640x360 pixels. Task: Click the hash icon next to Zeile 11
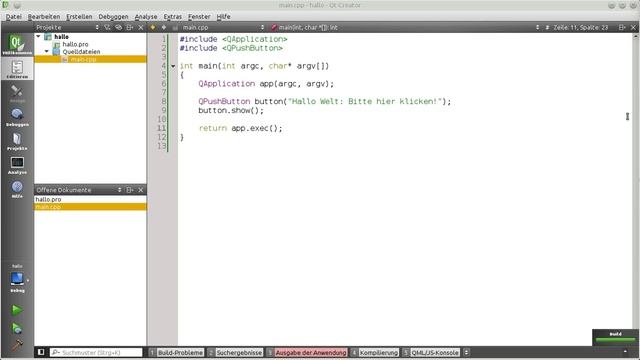click(x=547, y=27)
